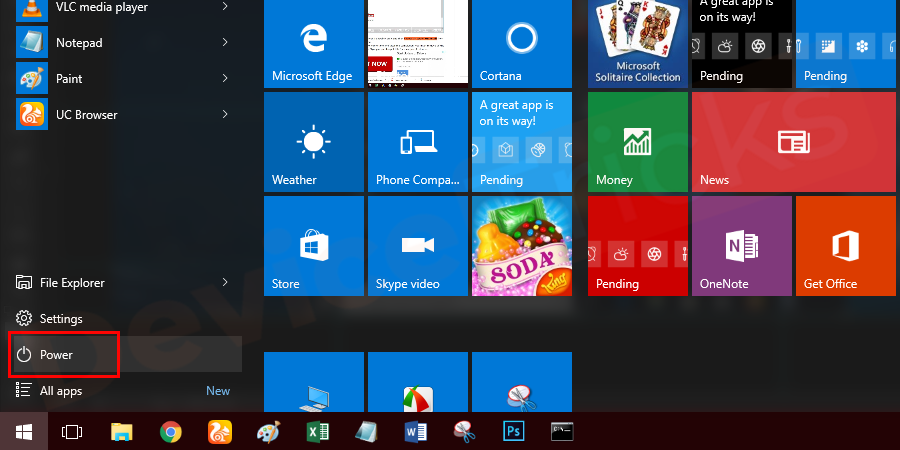Expand Notepad jump list arrow
900x450 pixels.
(225, 42)
